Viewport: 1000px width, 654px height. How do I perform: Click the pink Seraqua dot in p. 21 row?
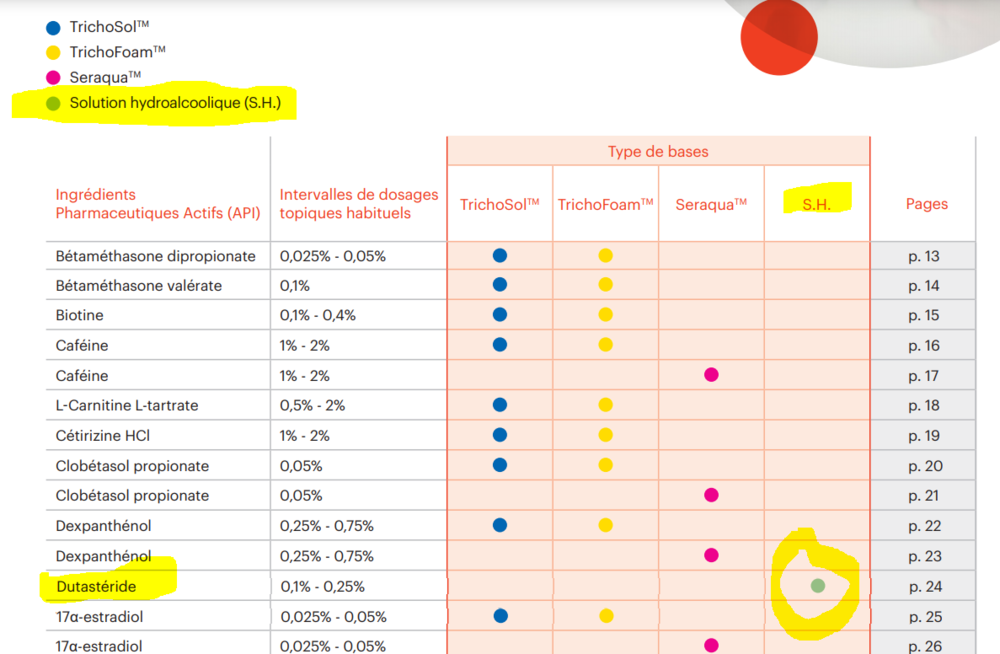tap(711, 495)
